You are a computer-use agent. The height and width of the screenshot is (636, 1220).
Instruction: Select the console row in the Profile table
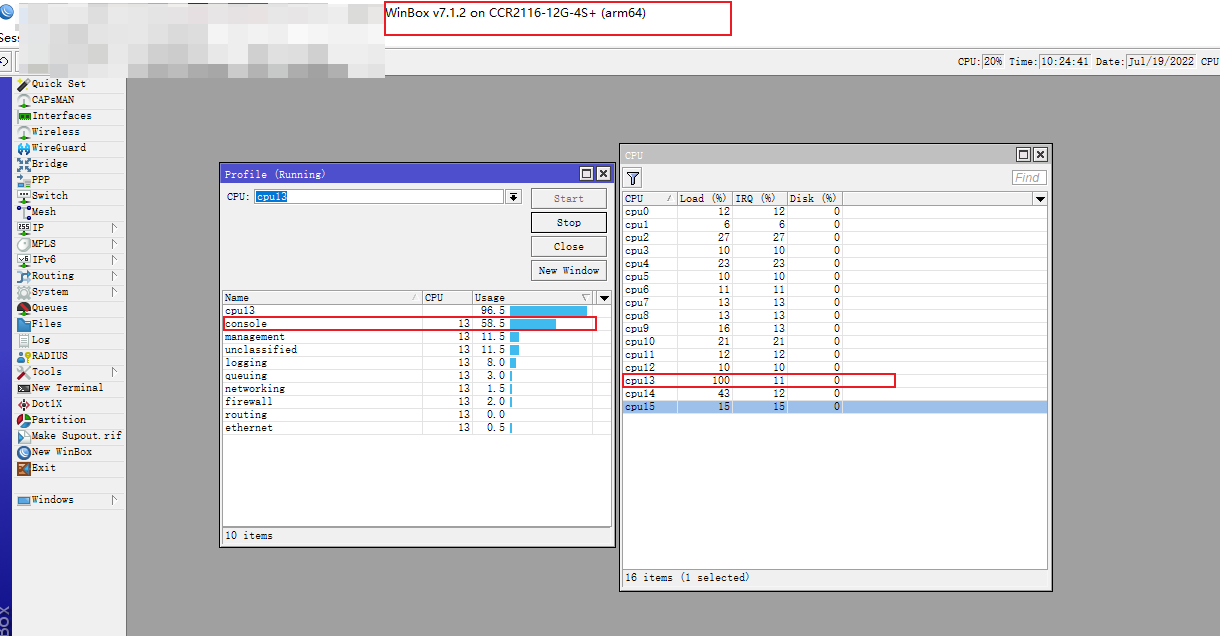click(408, 324)
